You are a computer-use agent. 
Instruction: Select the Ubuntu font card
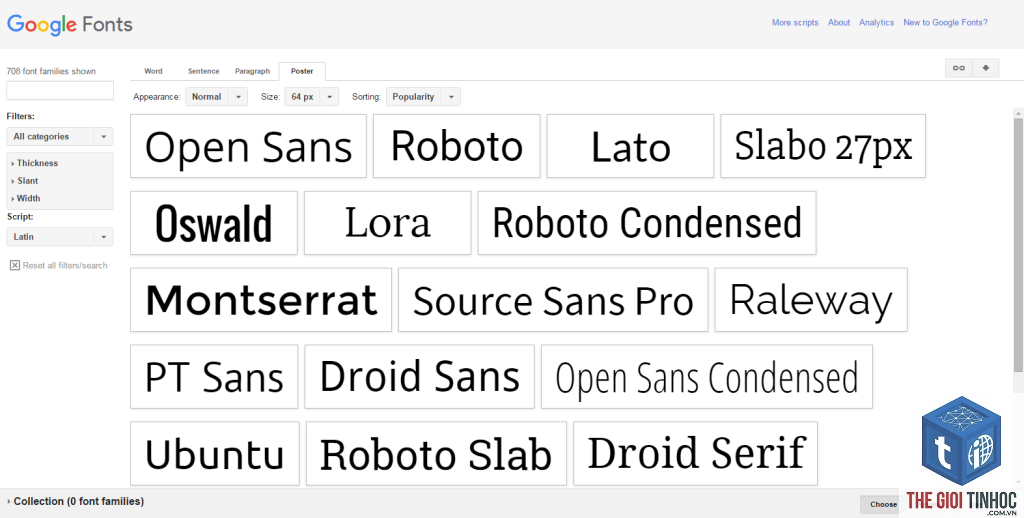(215, 453)
